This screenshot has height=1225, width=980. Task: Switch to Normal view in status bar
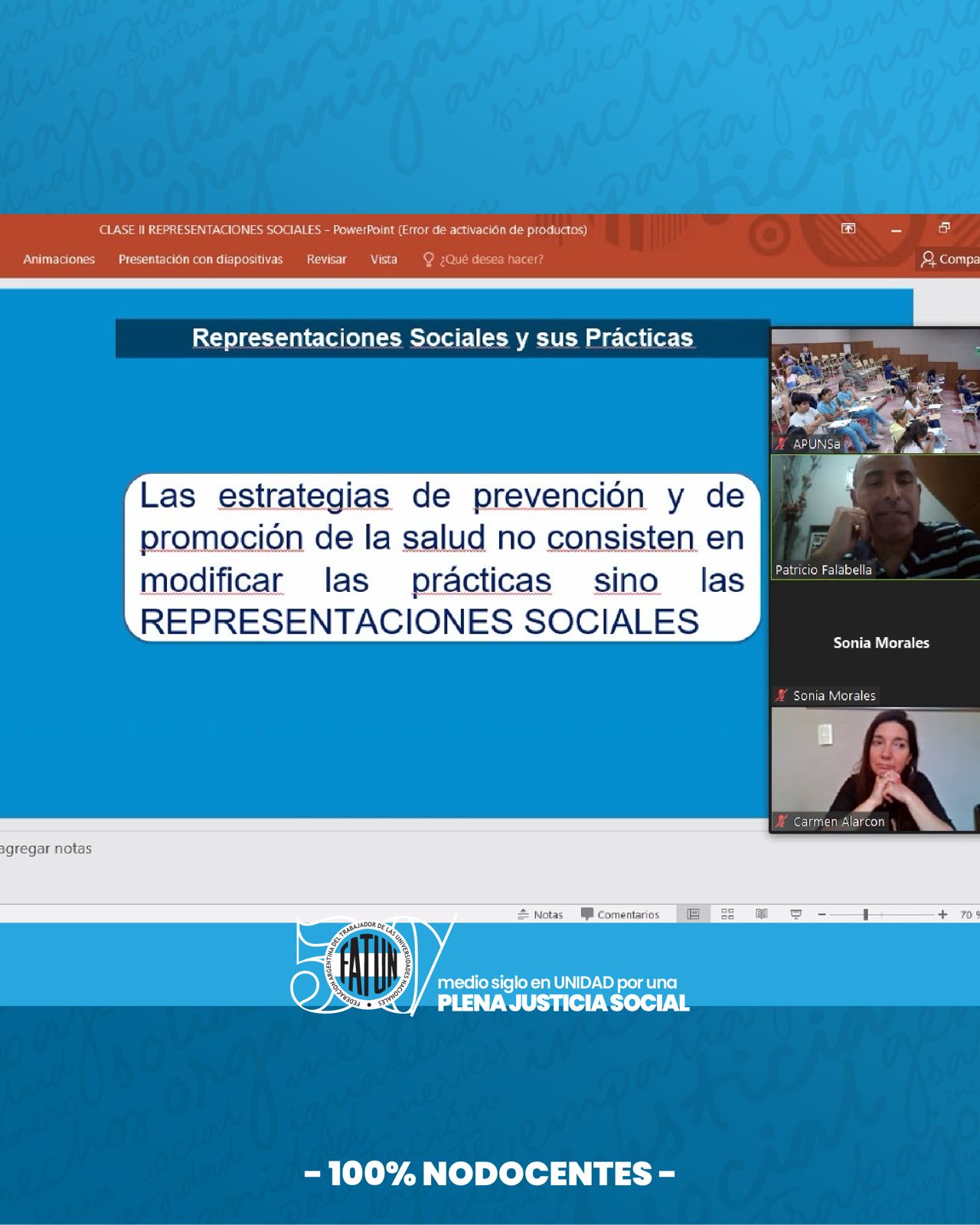pyautogui.click(x=693, y=914)
